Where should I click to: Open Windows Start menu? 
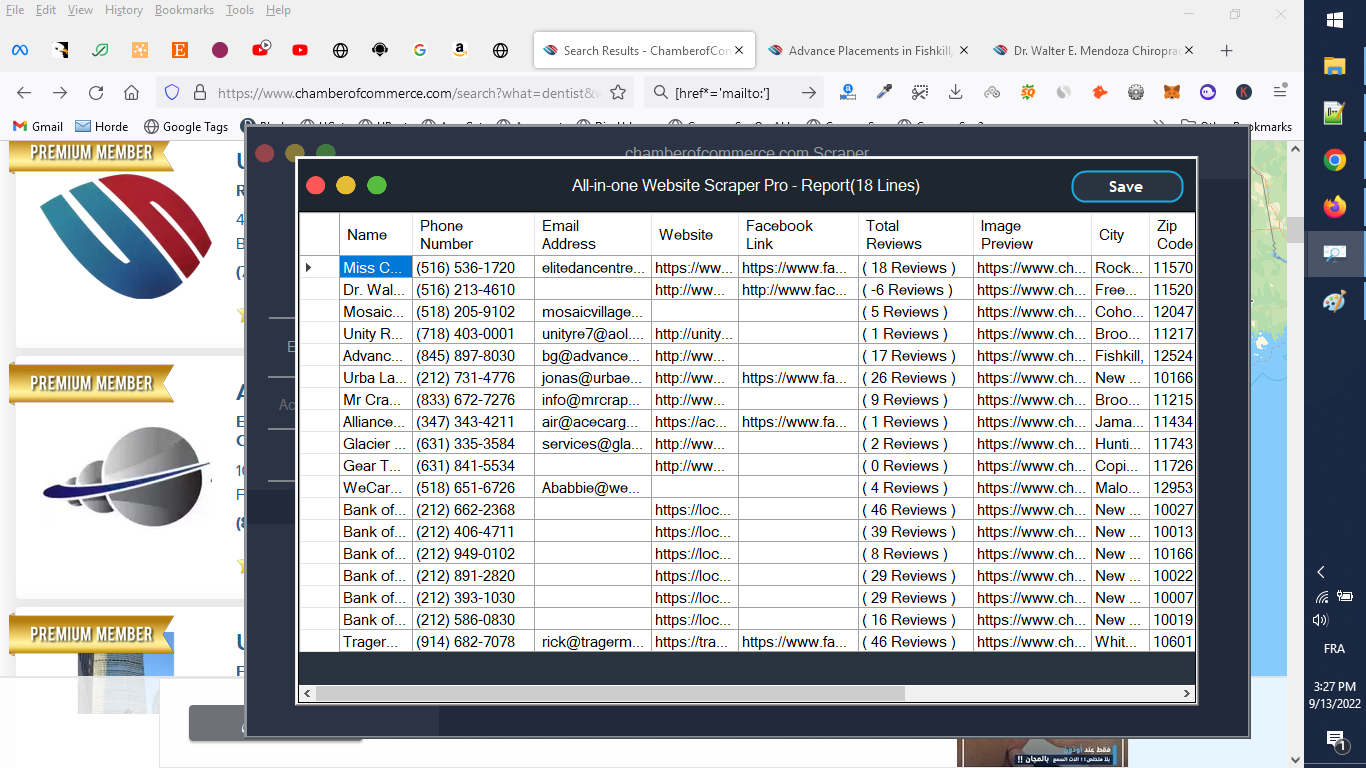(1334, 20)
